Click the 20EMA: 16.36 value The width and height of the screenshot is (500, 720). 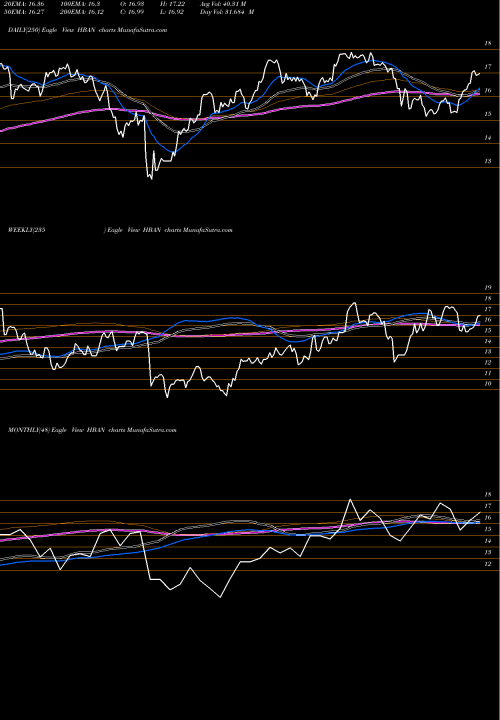(x=22, y=4)
